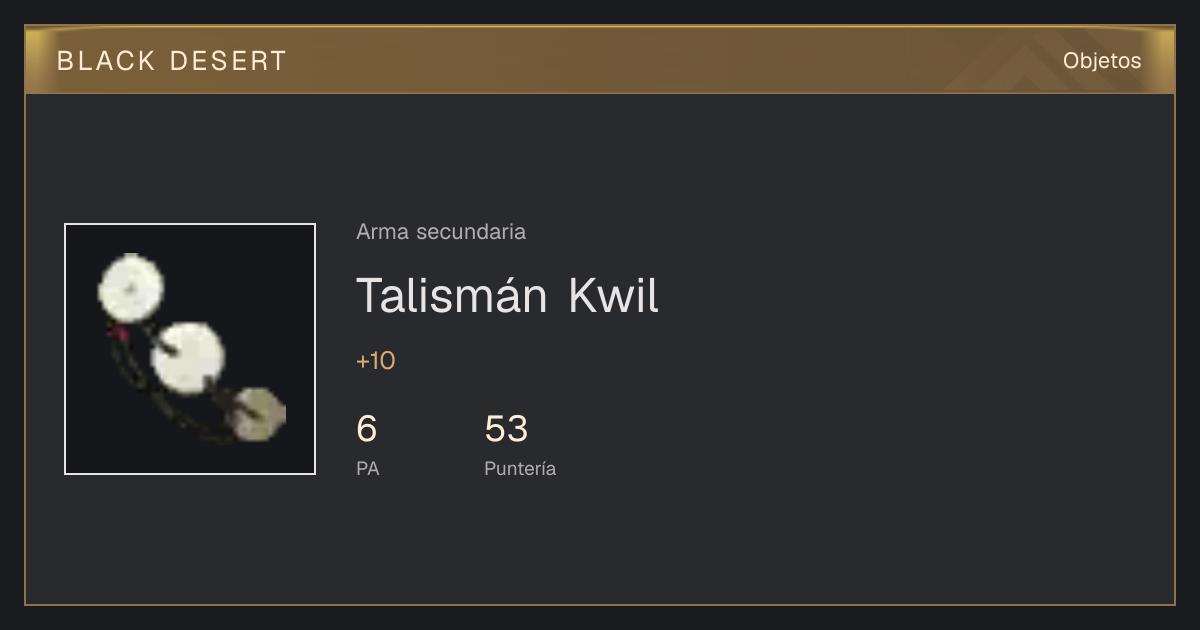This screenshot has width=1200, height=630.
Task: Click the PA stat label
Action: pos(368,468)
